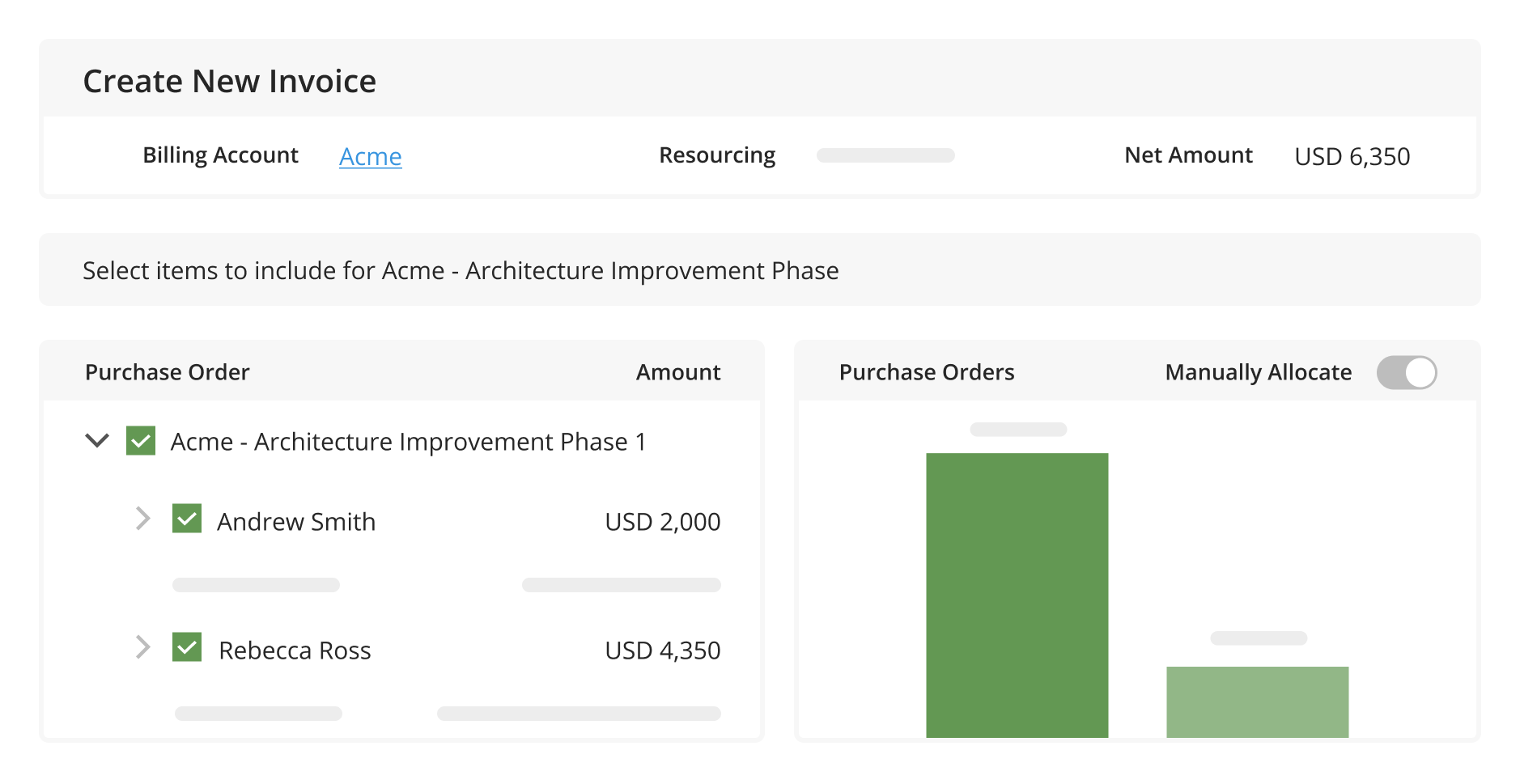Screen dimensions: 1520x784
Task: Click the Amount column header
Action: [x=677, y=372]
